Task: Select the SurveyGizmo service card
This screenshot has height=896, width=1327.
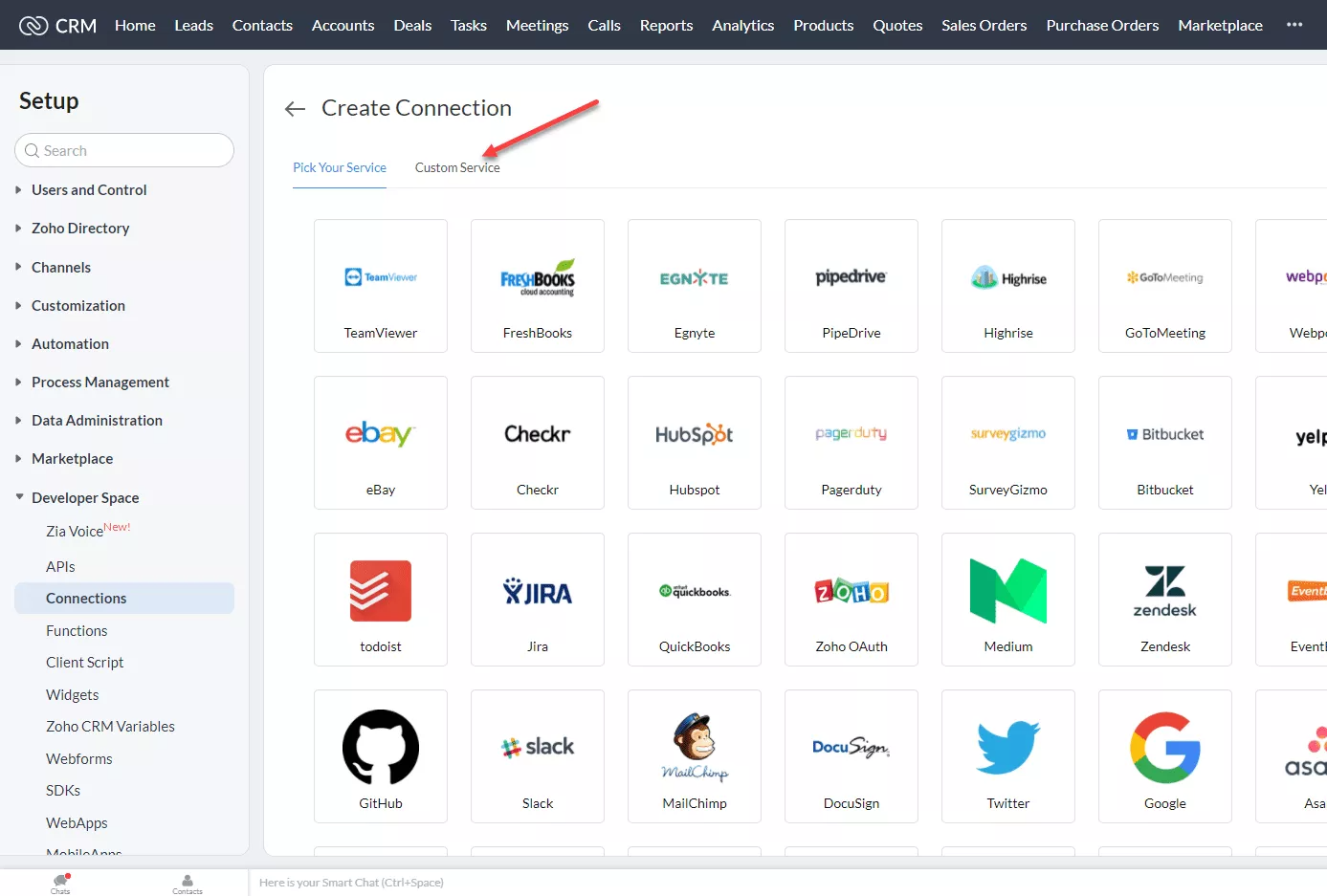Action: (1008, 443)
